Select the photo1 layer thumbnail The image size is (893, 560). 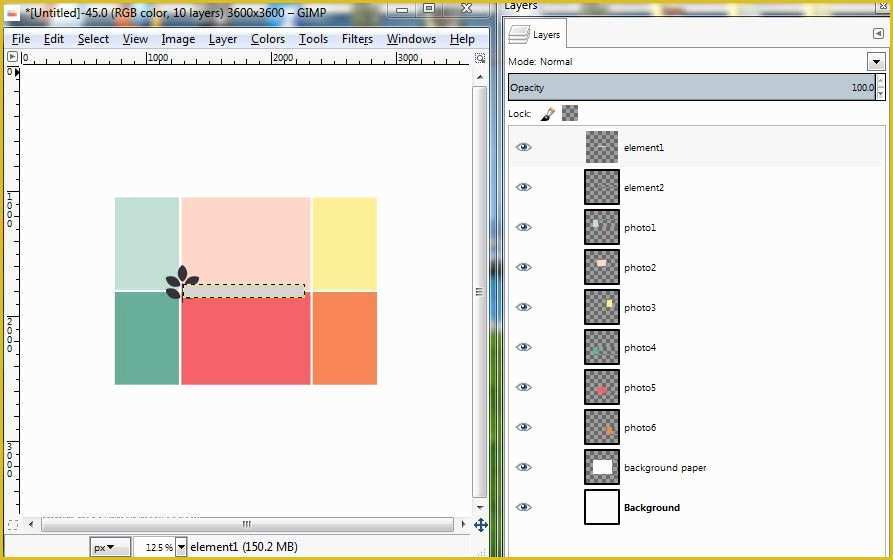pyautogui.click(x=602, y=227)
